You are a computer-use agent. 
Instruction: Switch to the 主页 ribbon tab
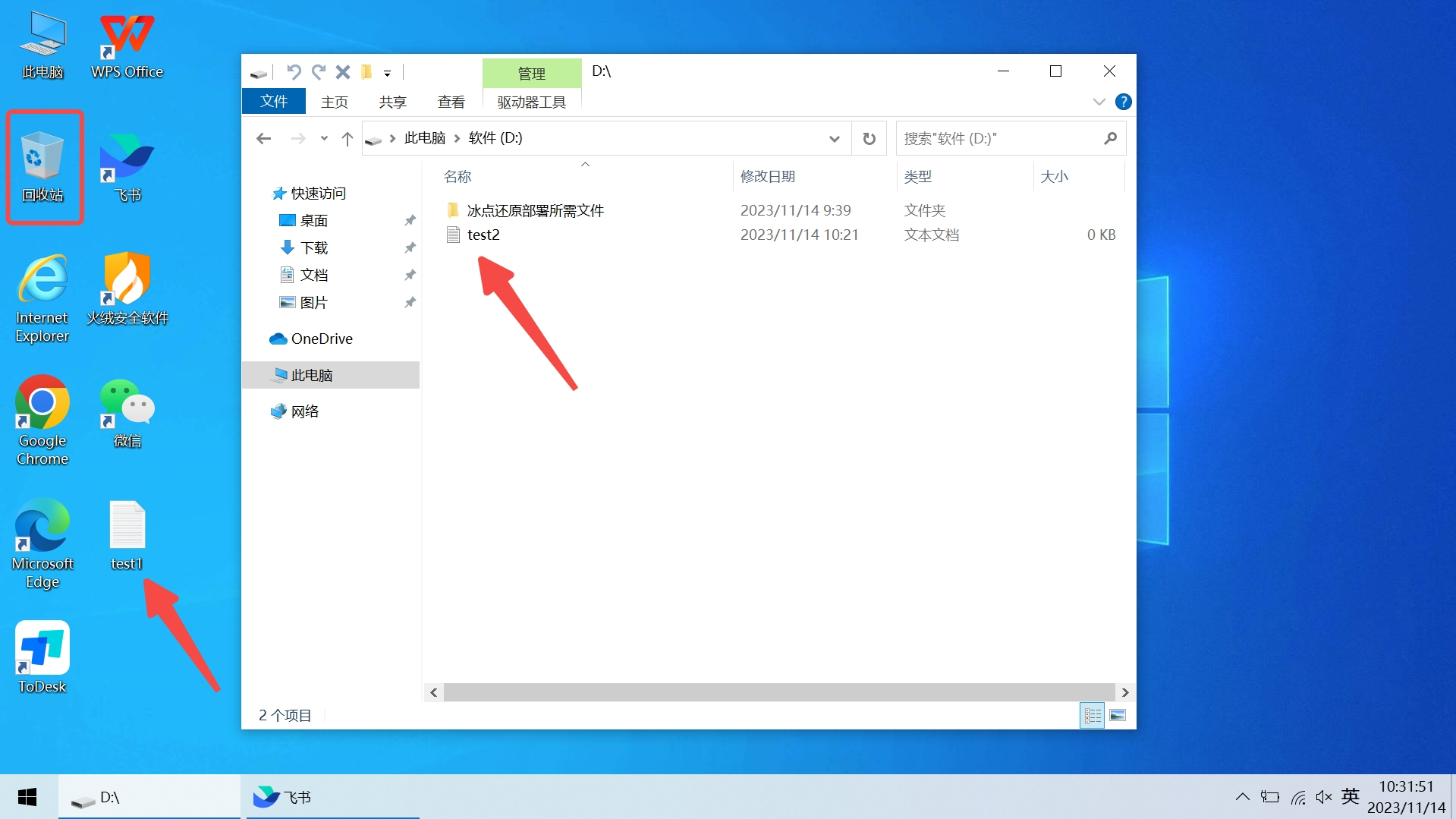coord(335,102)
